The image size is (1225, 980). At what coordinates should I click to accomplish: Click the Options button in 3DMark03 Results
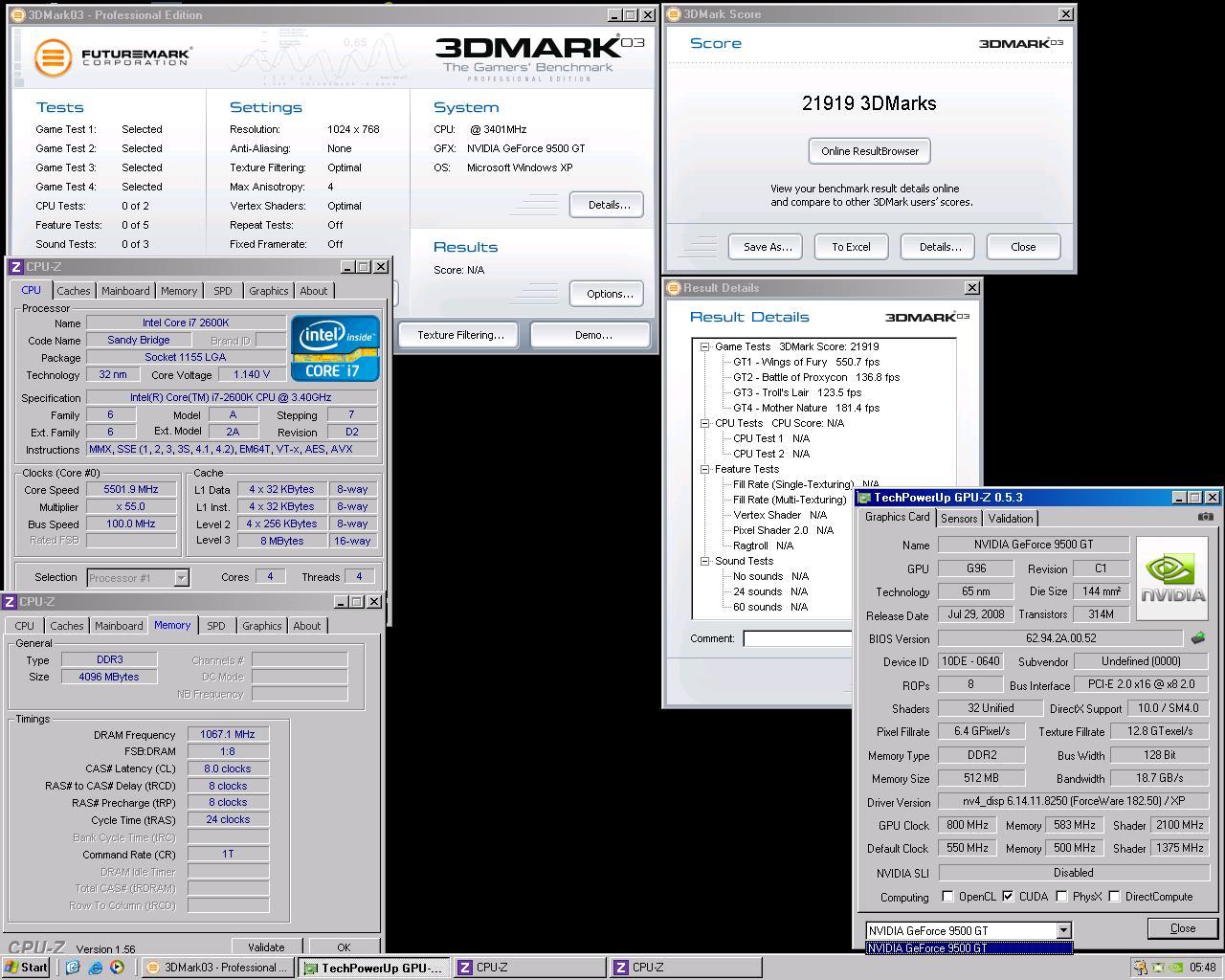coord(609,294)
